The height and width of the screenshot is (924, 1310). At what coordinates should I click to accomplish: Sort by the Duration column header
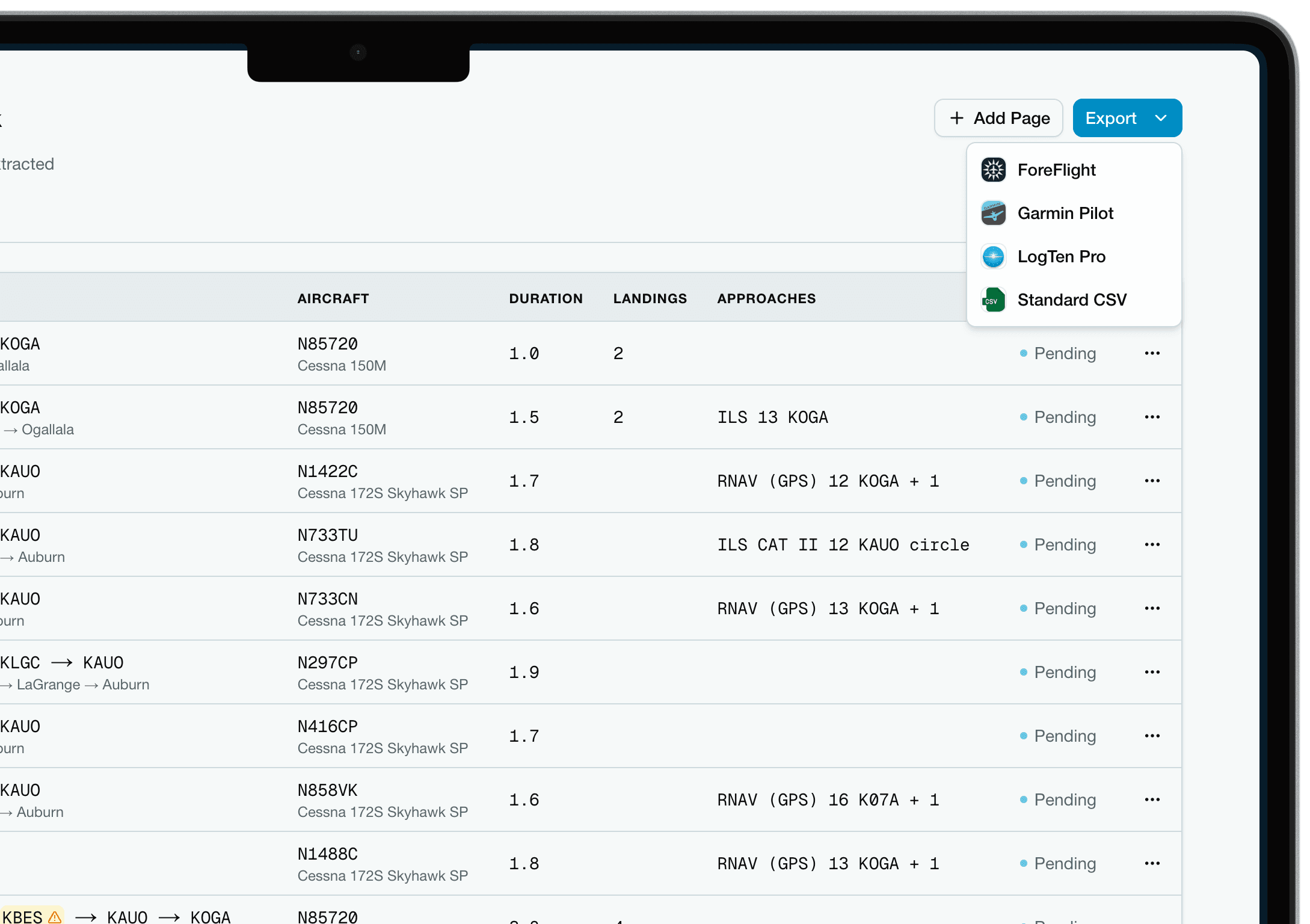tap(546, 298)
